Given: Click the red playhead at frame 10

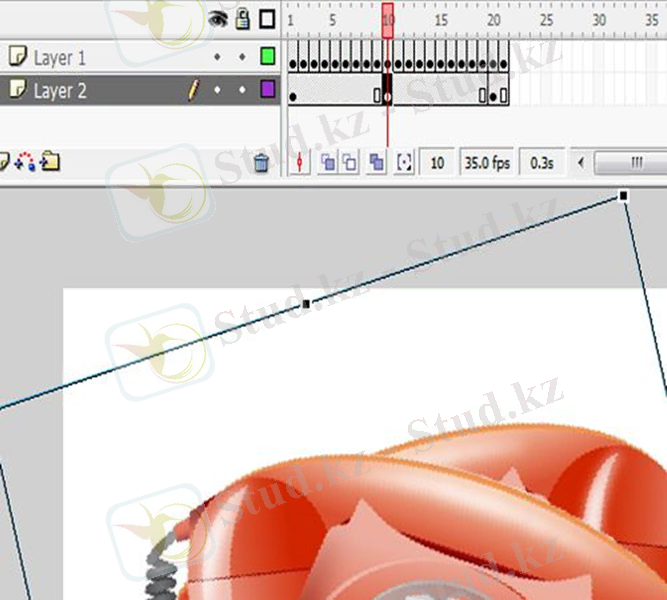Looking at the screenshot, I should 388,20.
